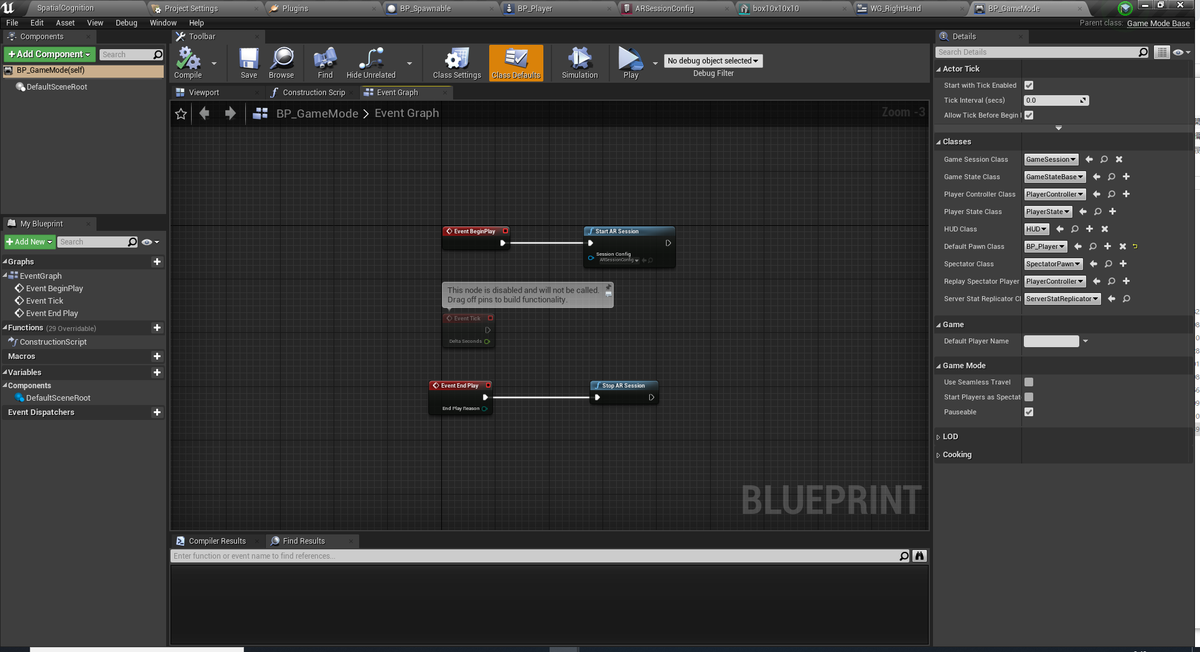Compile the blueprint with the Compile icon
The image size is (1200, 652).
click(188, 61)
